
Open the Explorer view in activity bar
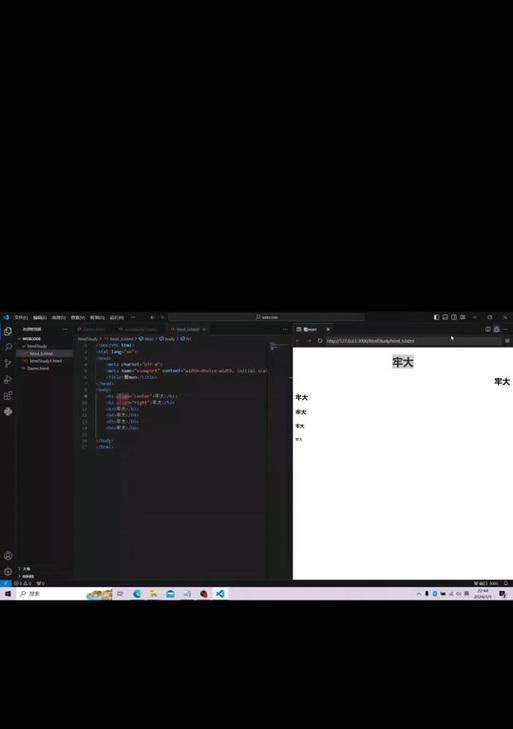[8, 331]
